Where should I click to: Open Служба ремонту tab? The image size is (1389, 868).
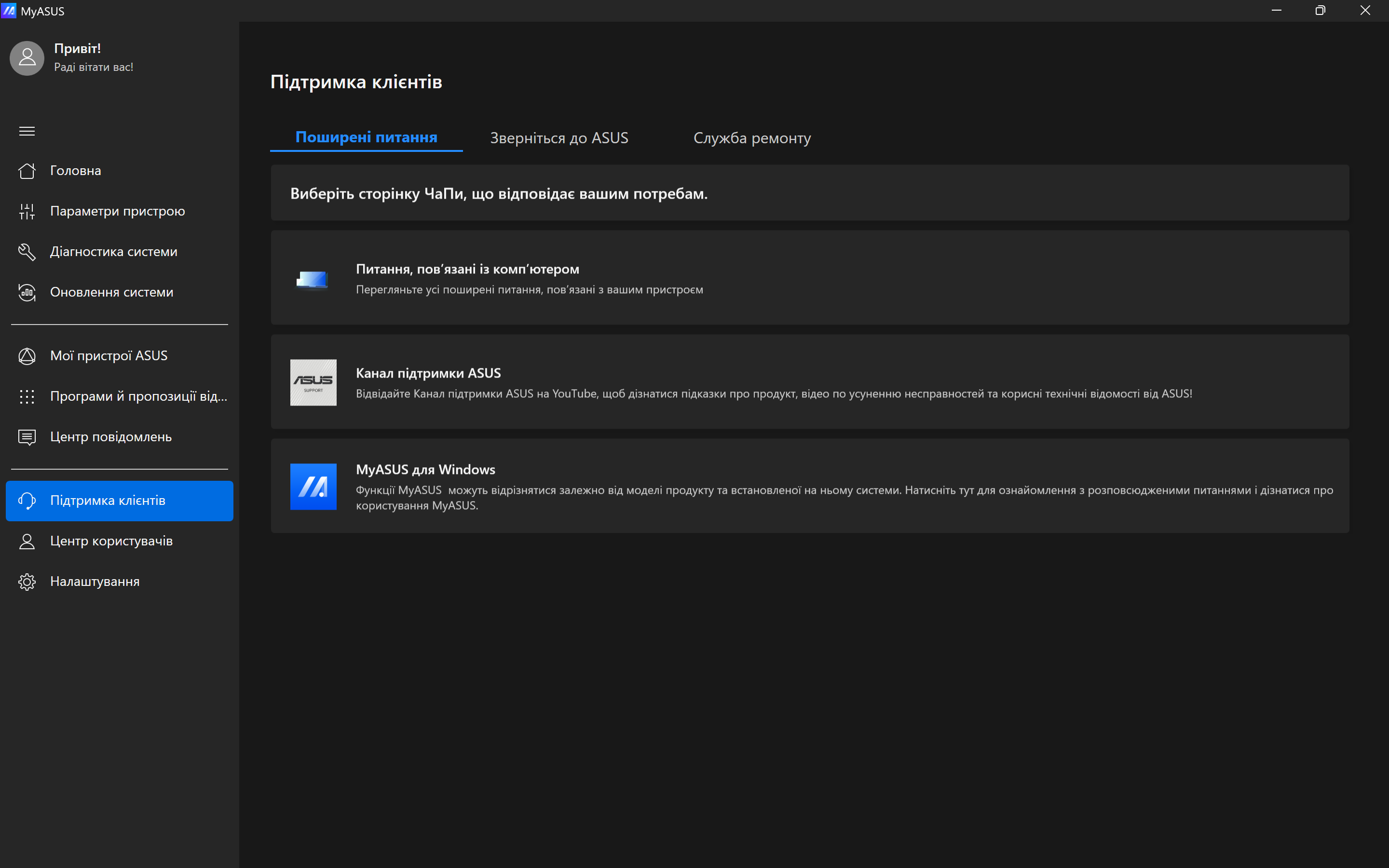(x=753, y=138)
